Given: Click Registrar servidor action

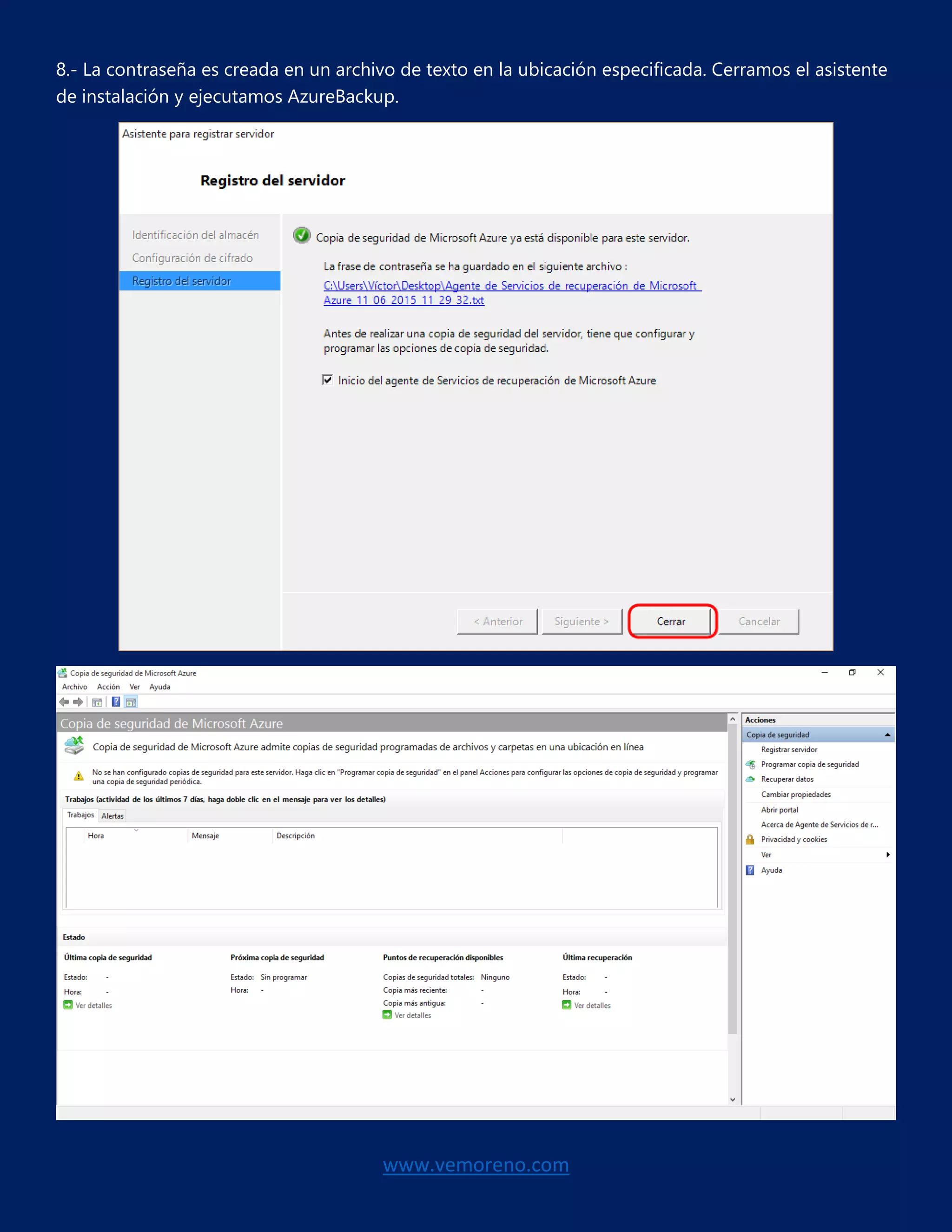Looking at the screenshot, I should click(788, 749).
